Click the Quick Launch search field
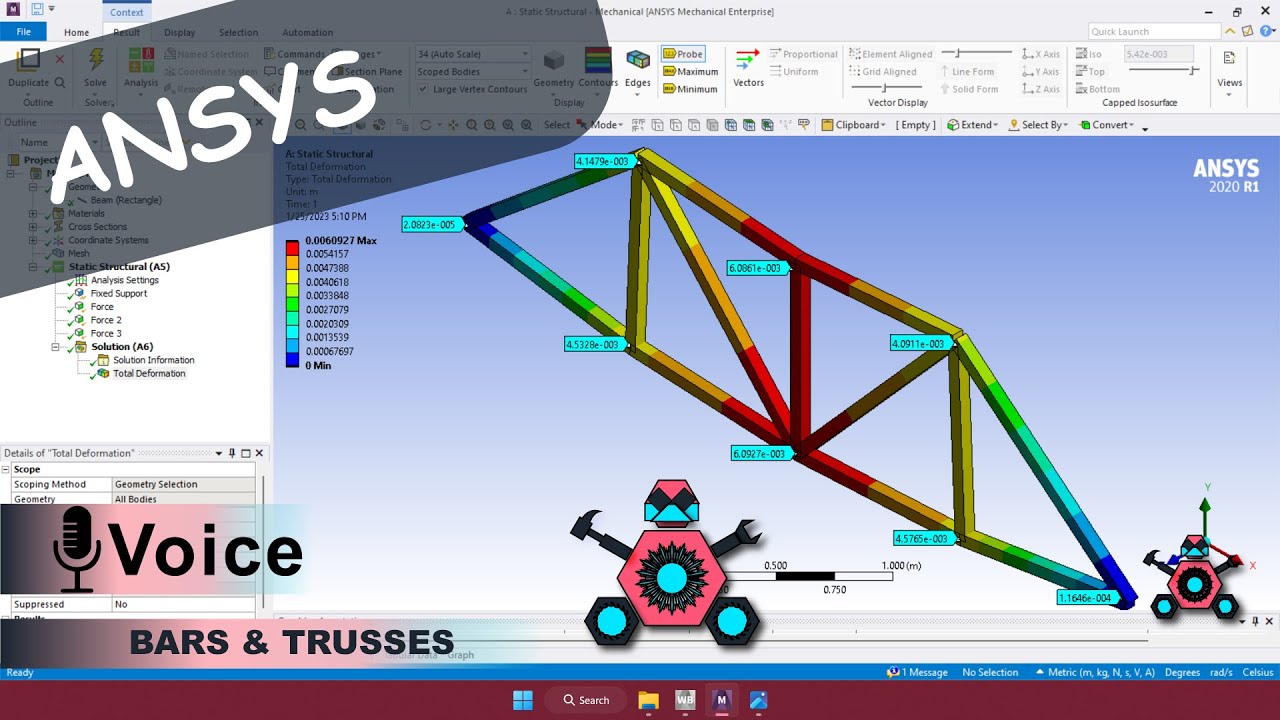The image size is (1280, 720). pyautogui.click(x=1153, y=32)
